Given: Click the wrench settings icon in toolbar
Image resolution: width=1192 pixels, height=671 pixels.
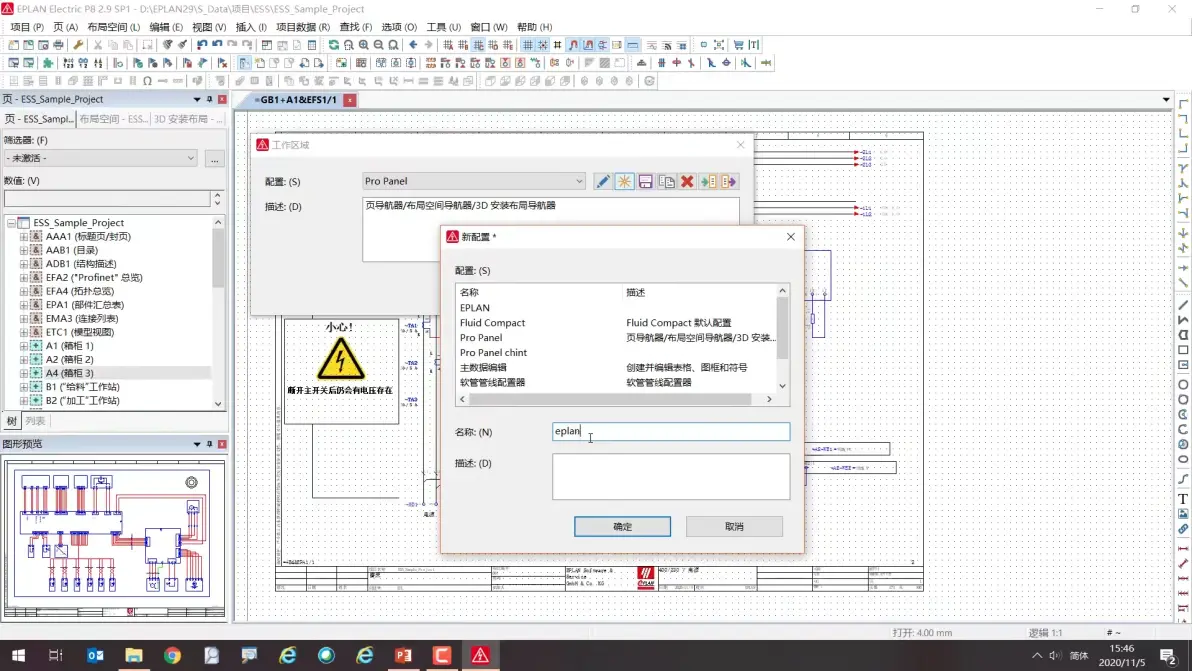Looking at the screenshot, I should (x=78, y=45).
